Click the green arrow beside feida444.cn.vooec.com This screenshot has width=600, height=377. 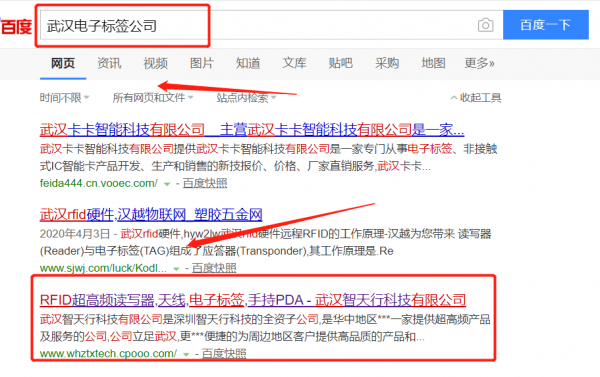[167, 184]
